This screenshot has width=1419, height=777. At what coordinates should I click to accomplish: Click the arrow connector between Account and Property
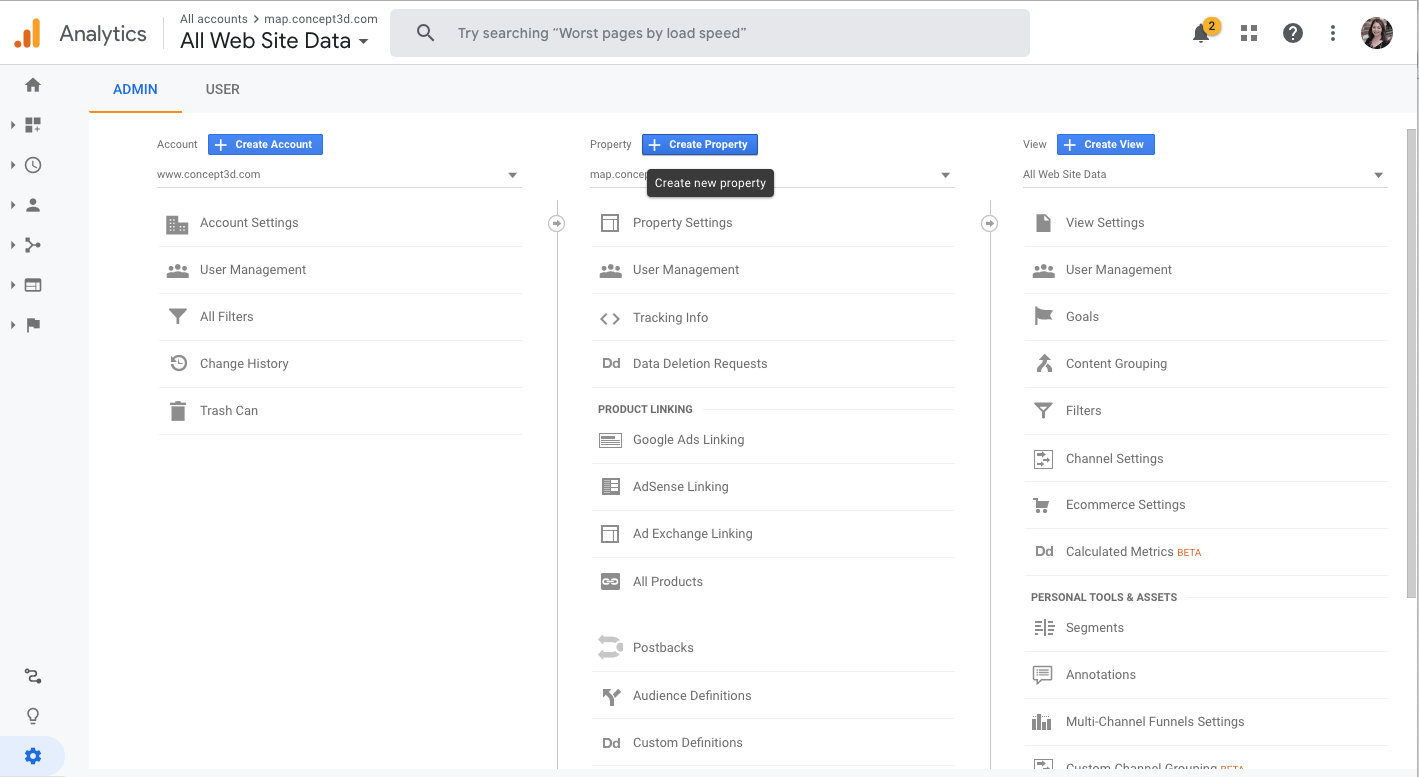[x=557, y=224]
